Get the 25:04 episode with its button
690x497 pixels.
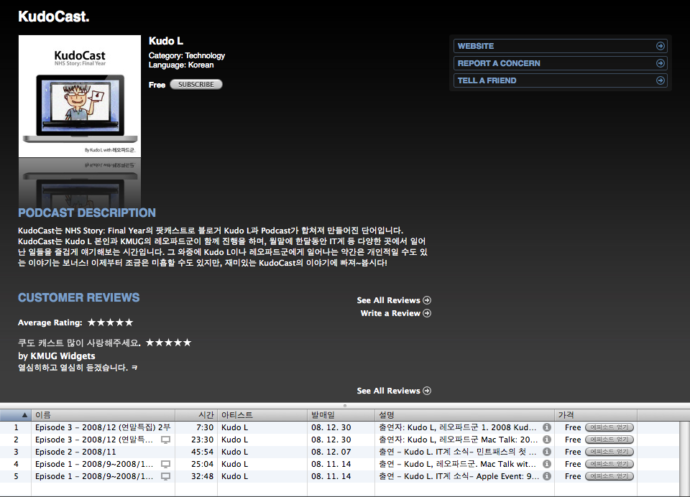click(609, 464)
